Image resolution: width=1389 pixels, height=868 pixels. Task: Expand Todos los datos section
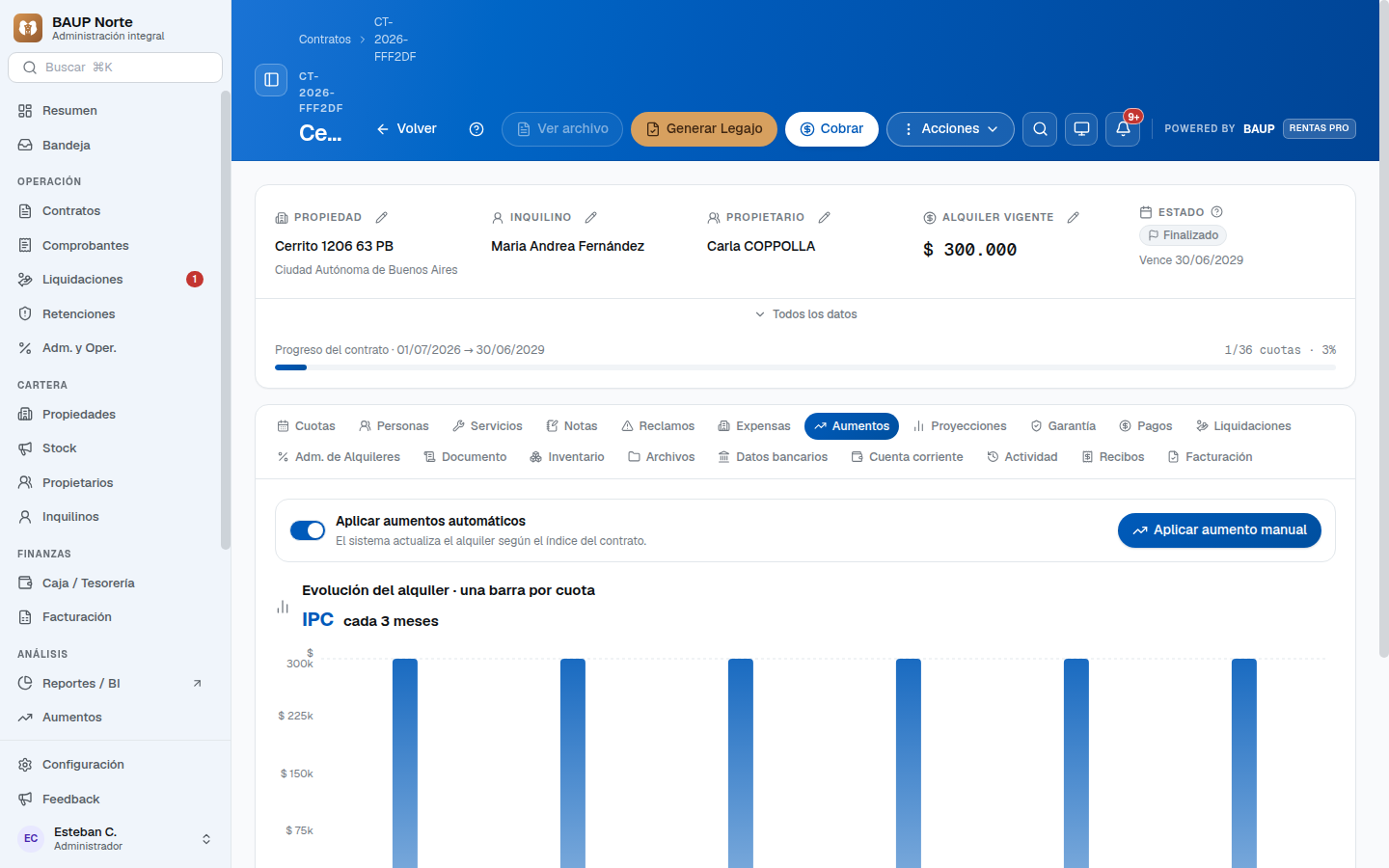click(x=805, y=314)
